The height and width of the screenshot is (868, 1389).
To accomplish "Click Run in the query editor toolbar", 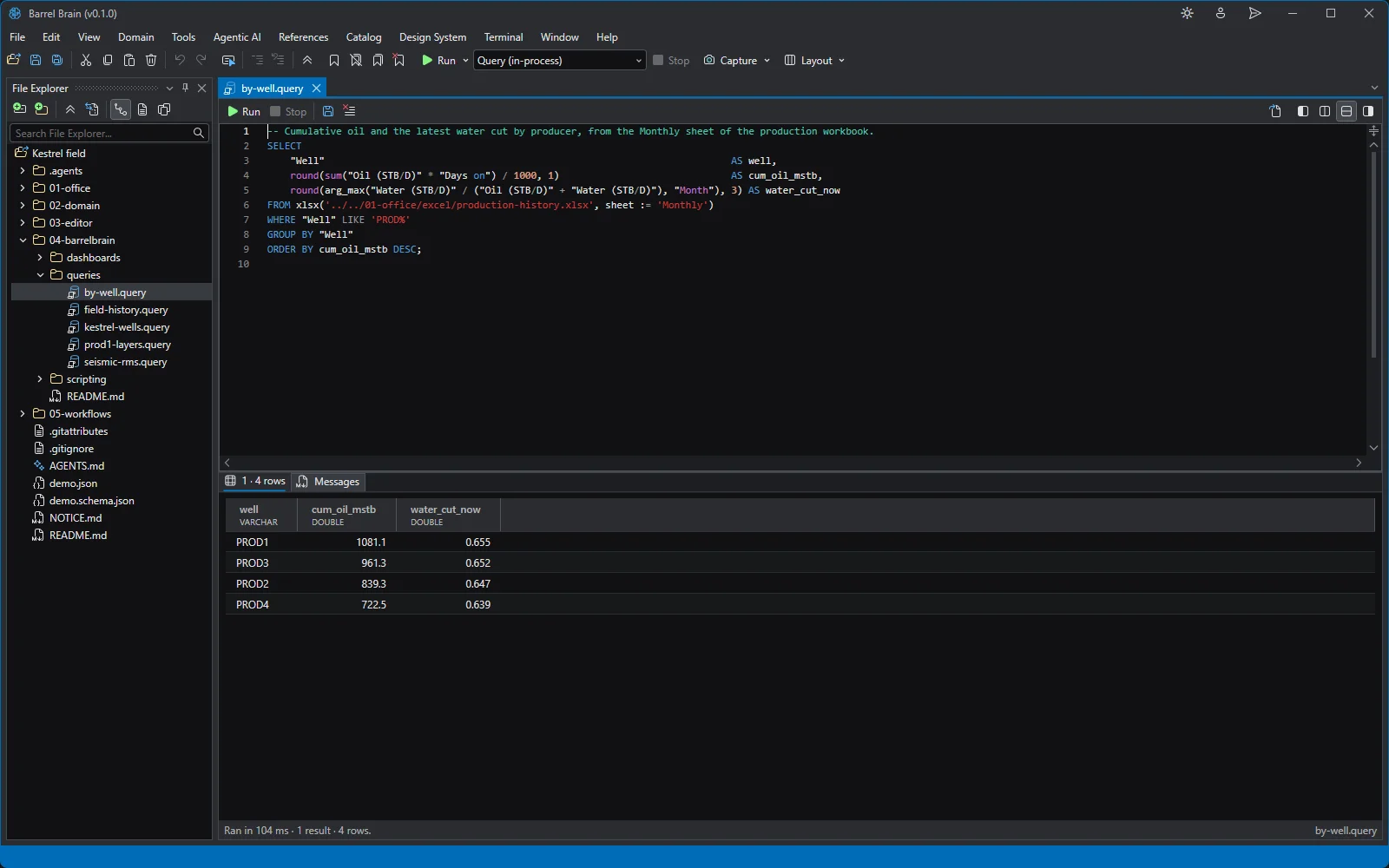I will click(244, 111).
